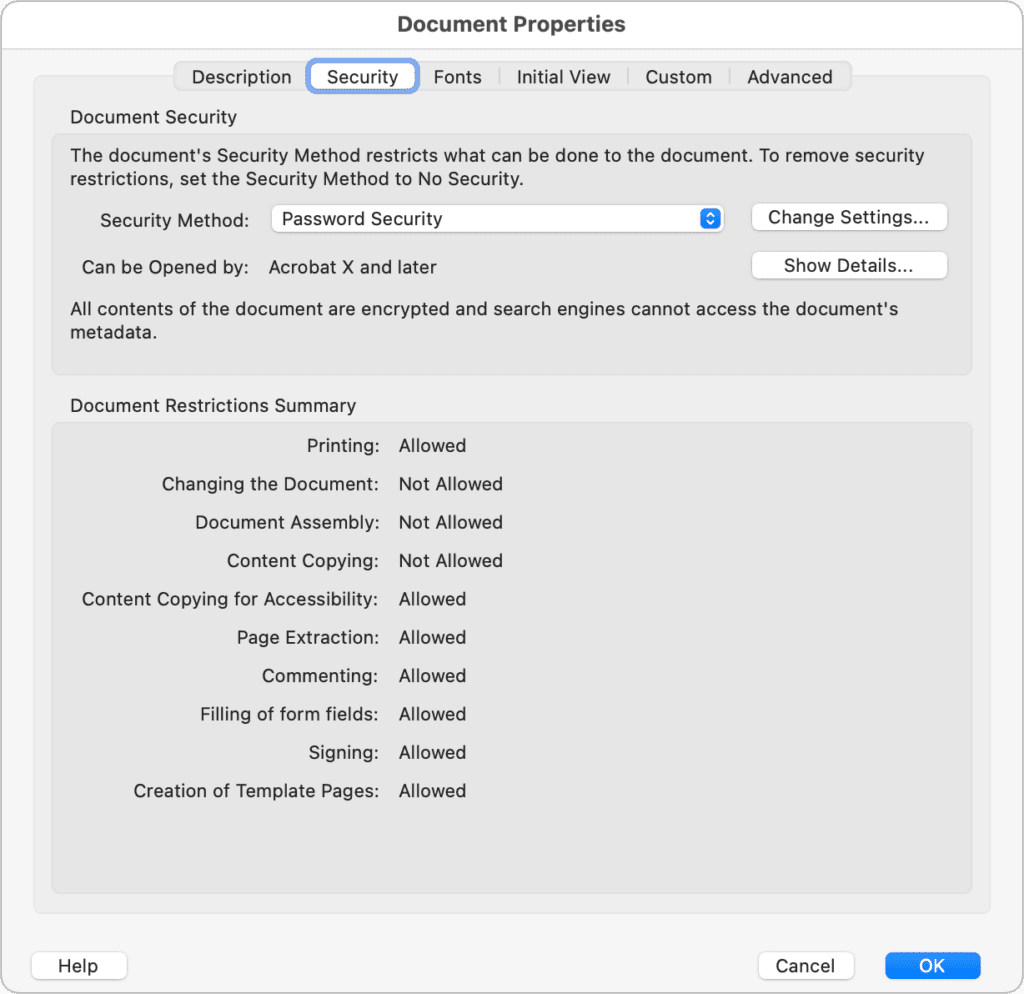
Task: Open Help for Document Properties
Action: point(78,965)
